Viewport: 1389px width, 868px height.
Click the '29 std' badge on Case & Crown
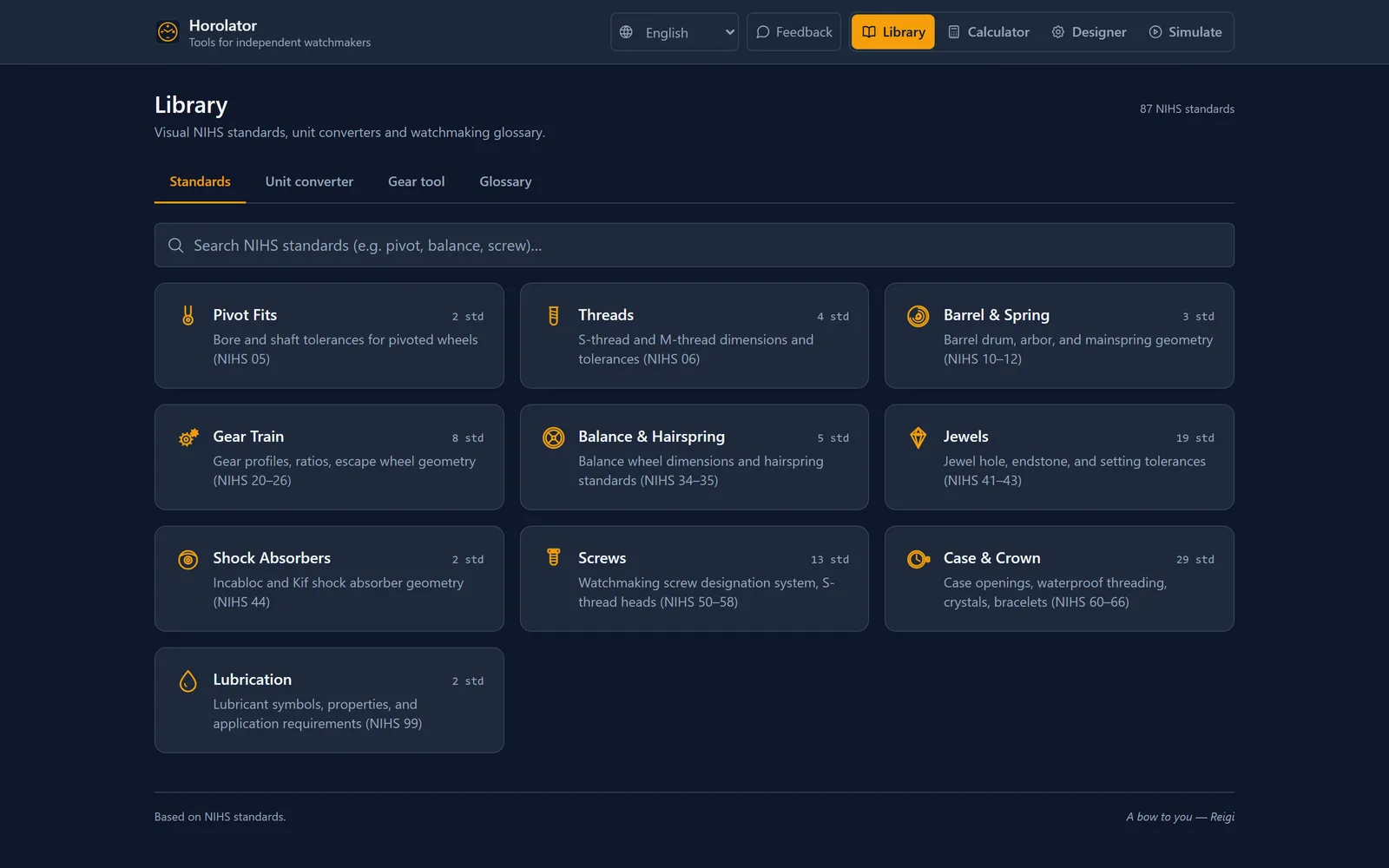click(1195, 559)
